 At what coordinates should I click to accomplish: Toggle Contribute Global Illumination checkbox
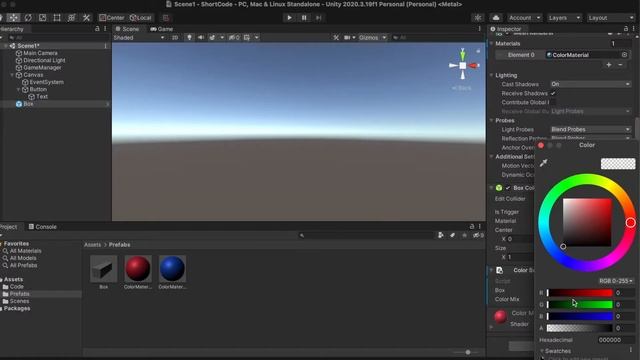pos(553,102)
